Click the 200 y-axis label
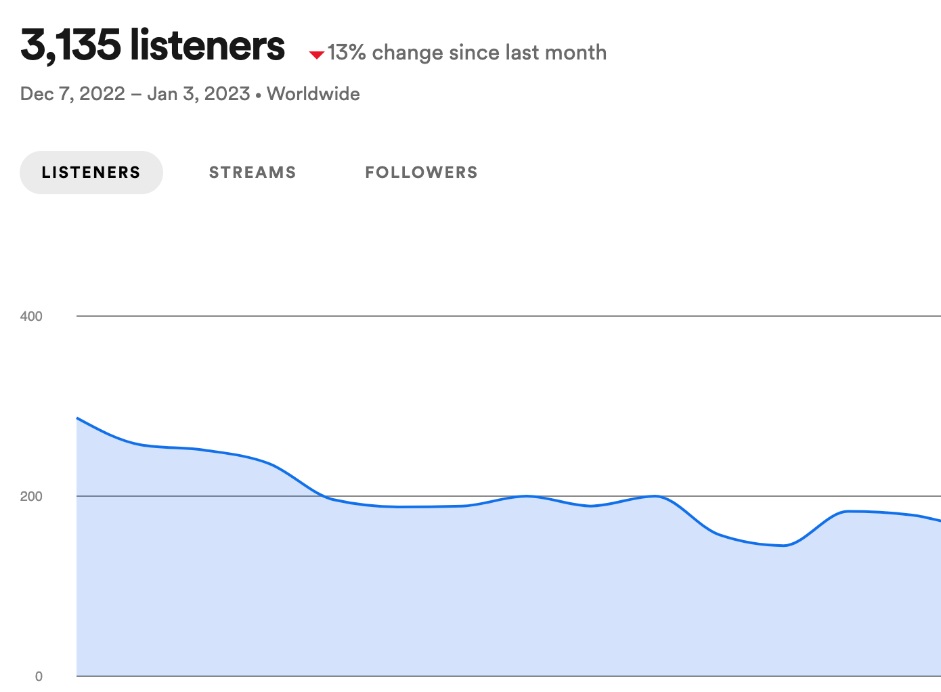941x692 pixels. (32, 496)
